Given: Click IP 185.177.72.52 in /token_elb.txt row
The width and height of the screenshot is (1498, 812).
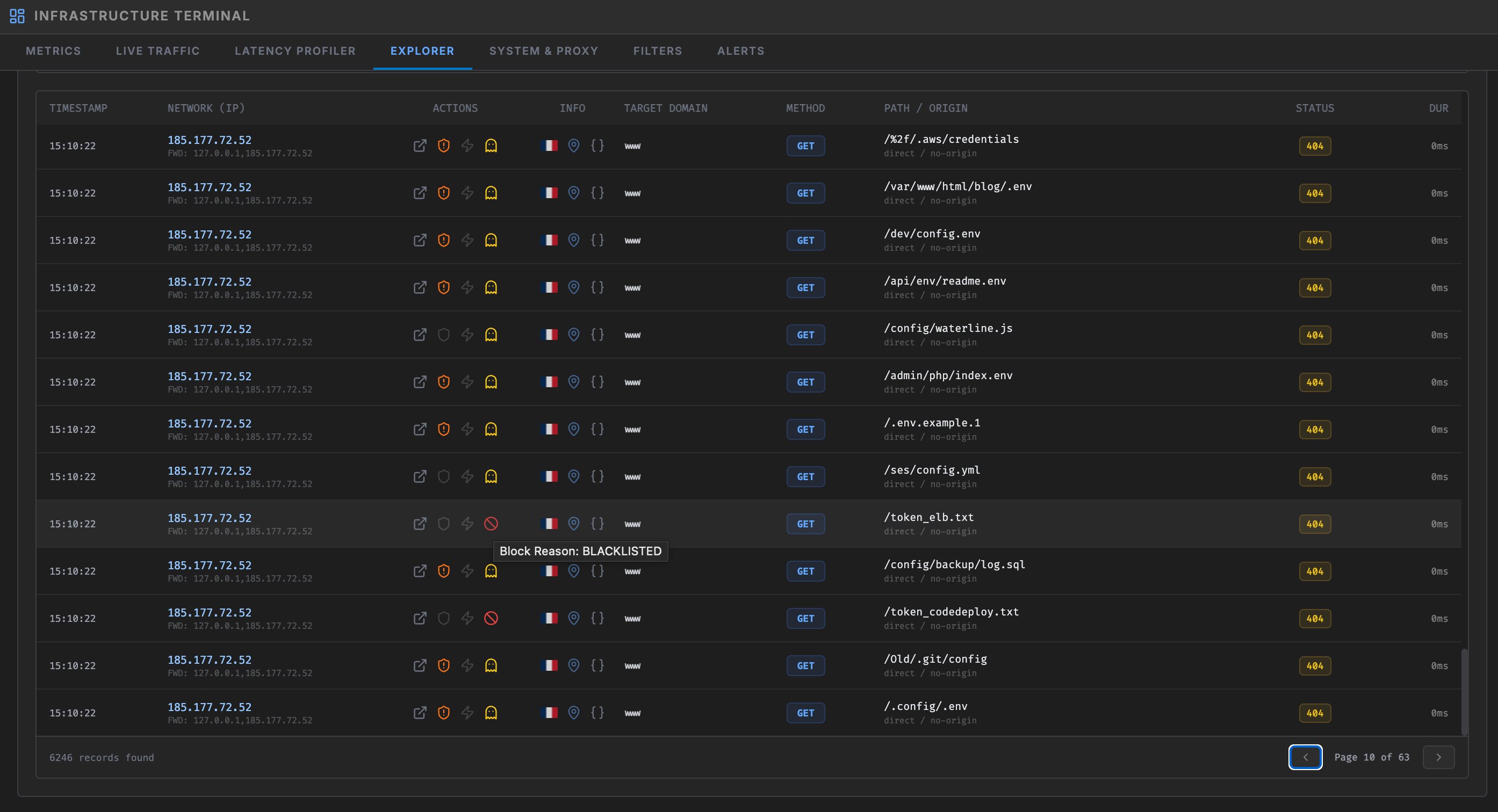Looking at the screenshot, I should pyautogui.click(x=210, y=518).
